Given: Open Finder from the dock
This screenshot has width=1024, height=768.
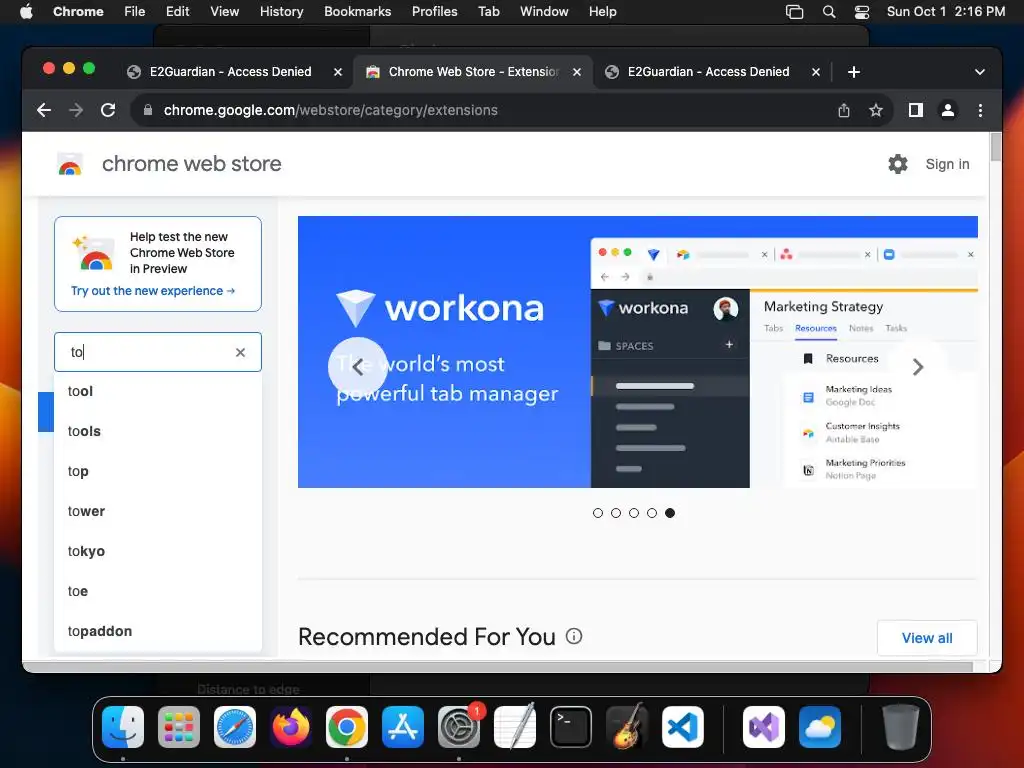Looking at the screenshot, I should 123,727.
